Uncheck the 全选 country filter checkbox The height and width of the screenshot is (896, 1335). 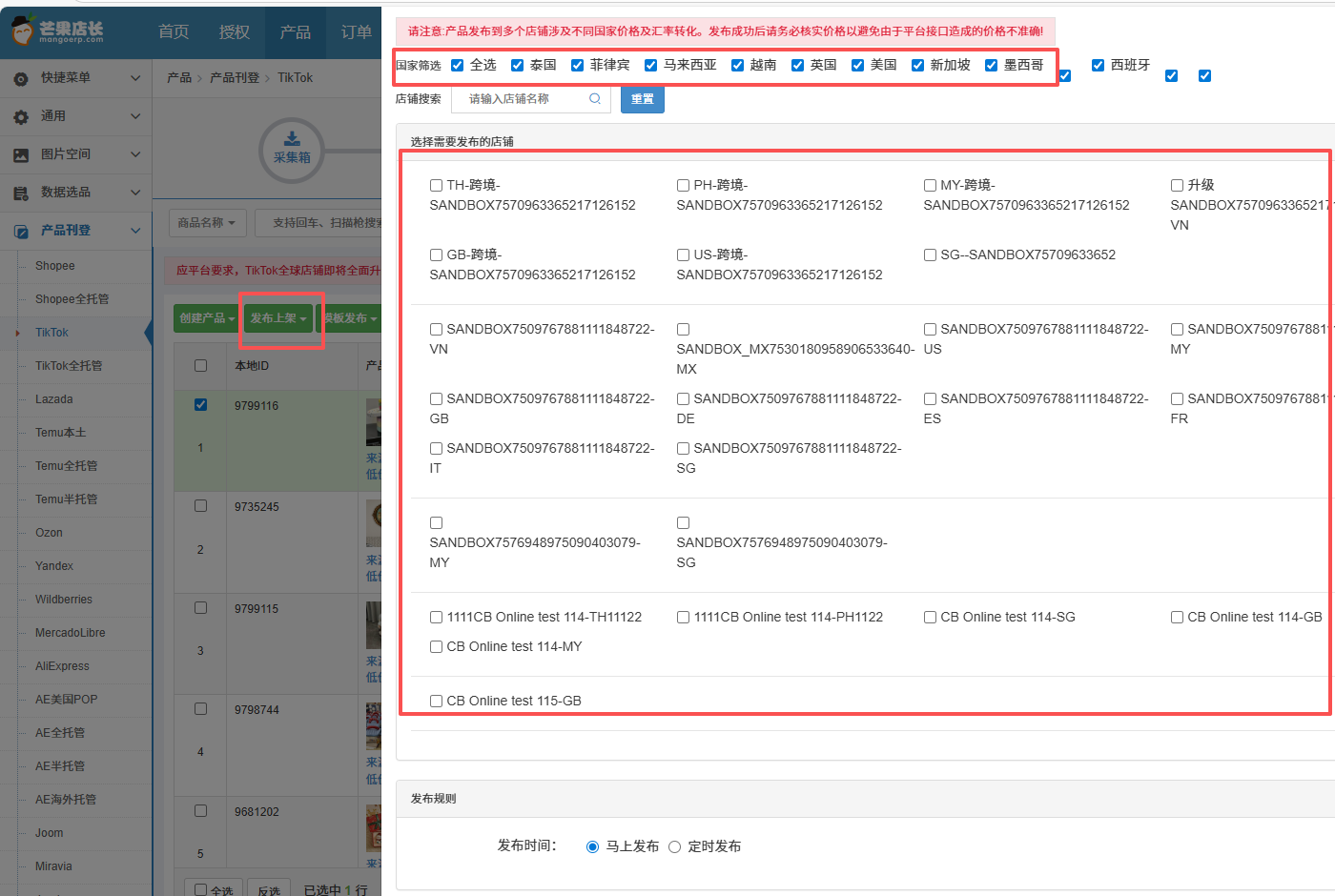[x=458, y=65]
